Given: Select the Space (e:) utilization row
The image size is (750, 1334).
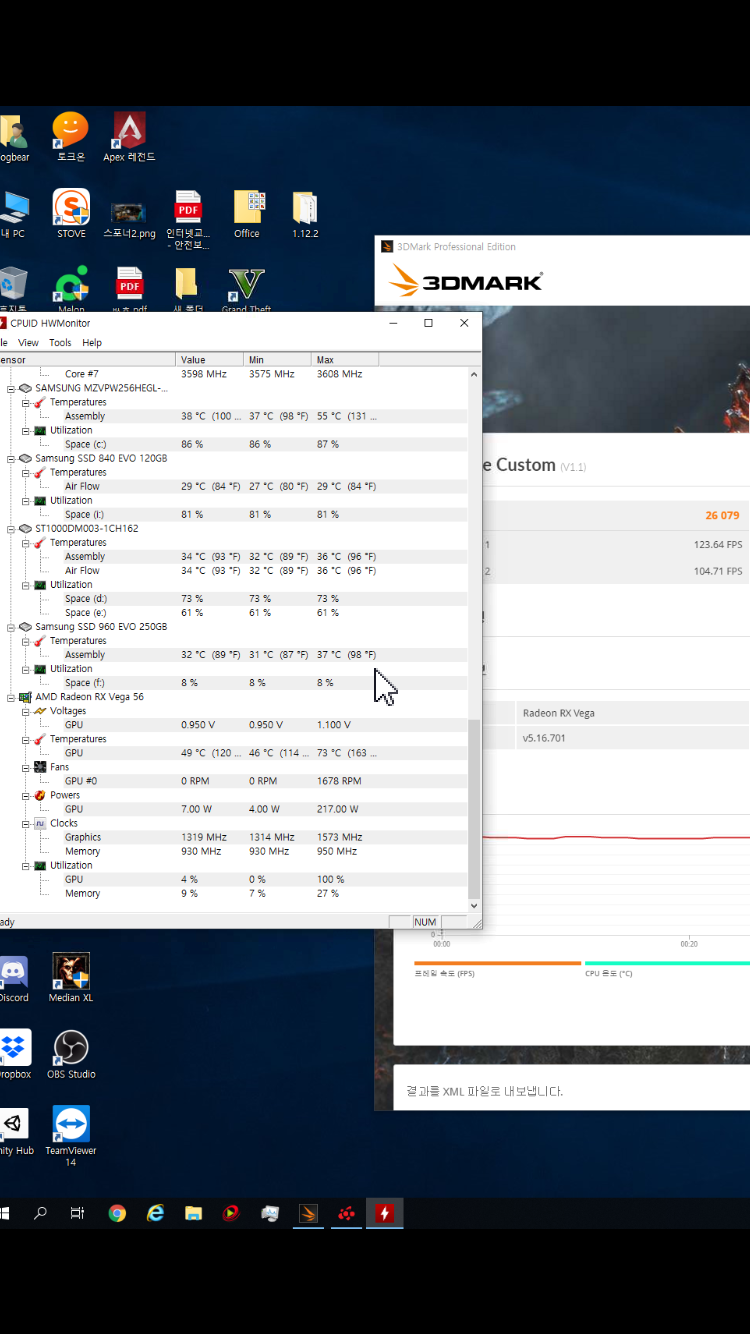Looking at the screenshot, I should click(233, 612).
